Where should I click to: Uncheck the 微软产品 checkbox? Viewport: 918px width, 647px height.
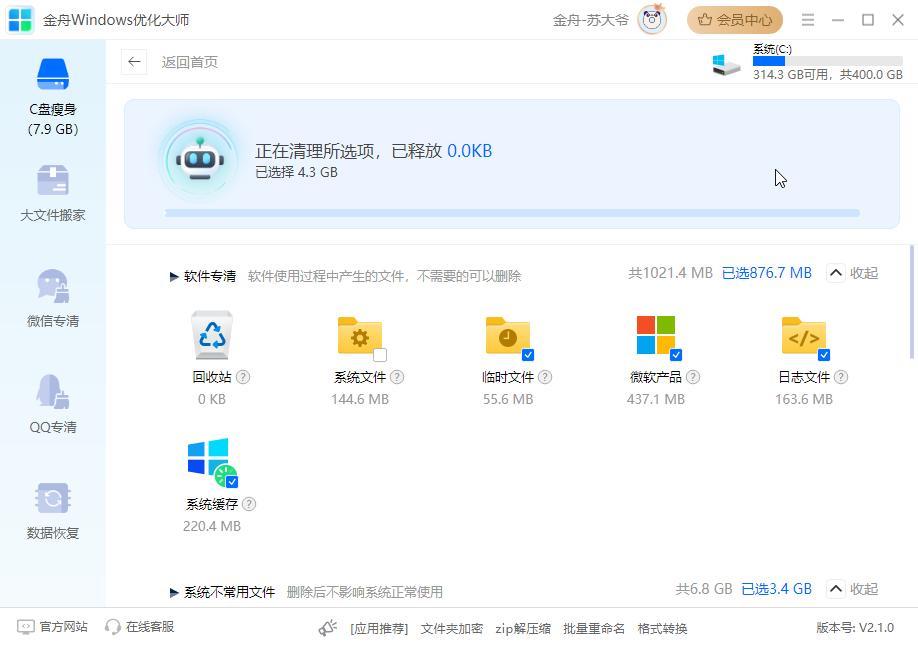(x=676, y=355)
